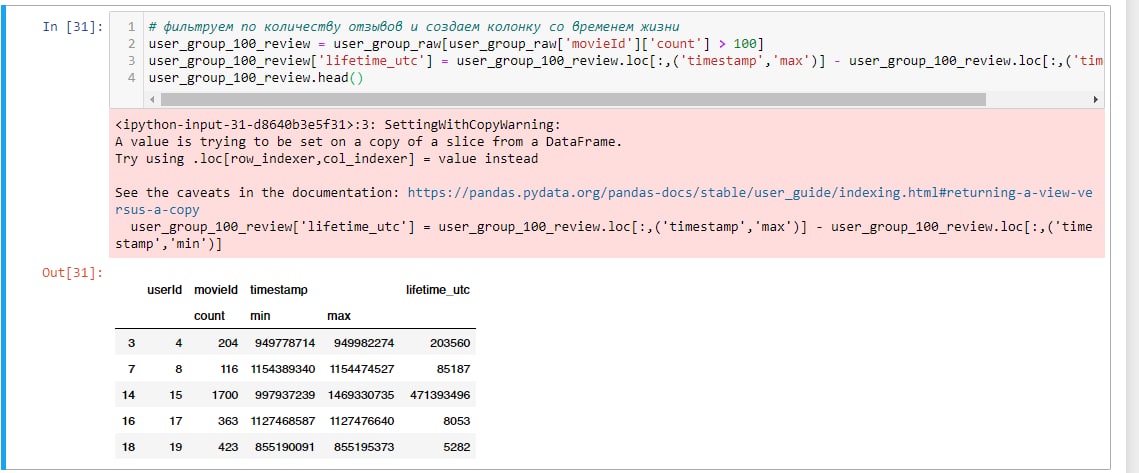Select the Out[31] output prompt
Image resolution: width=1139 pixels, height=473 pixels.
(73, 273)
